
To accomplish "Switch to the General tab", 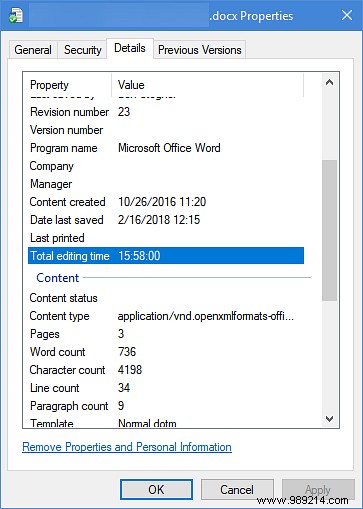I will pos(33,50).
